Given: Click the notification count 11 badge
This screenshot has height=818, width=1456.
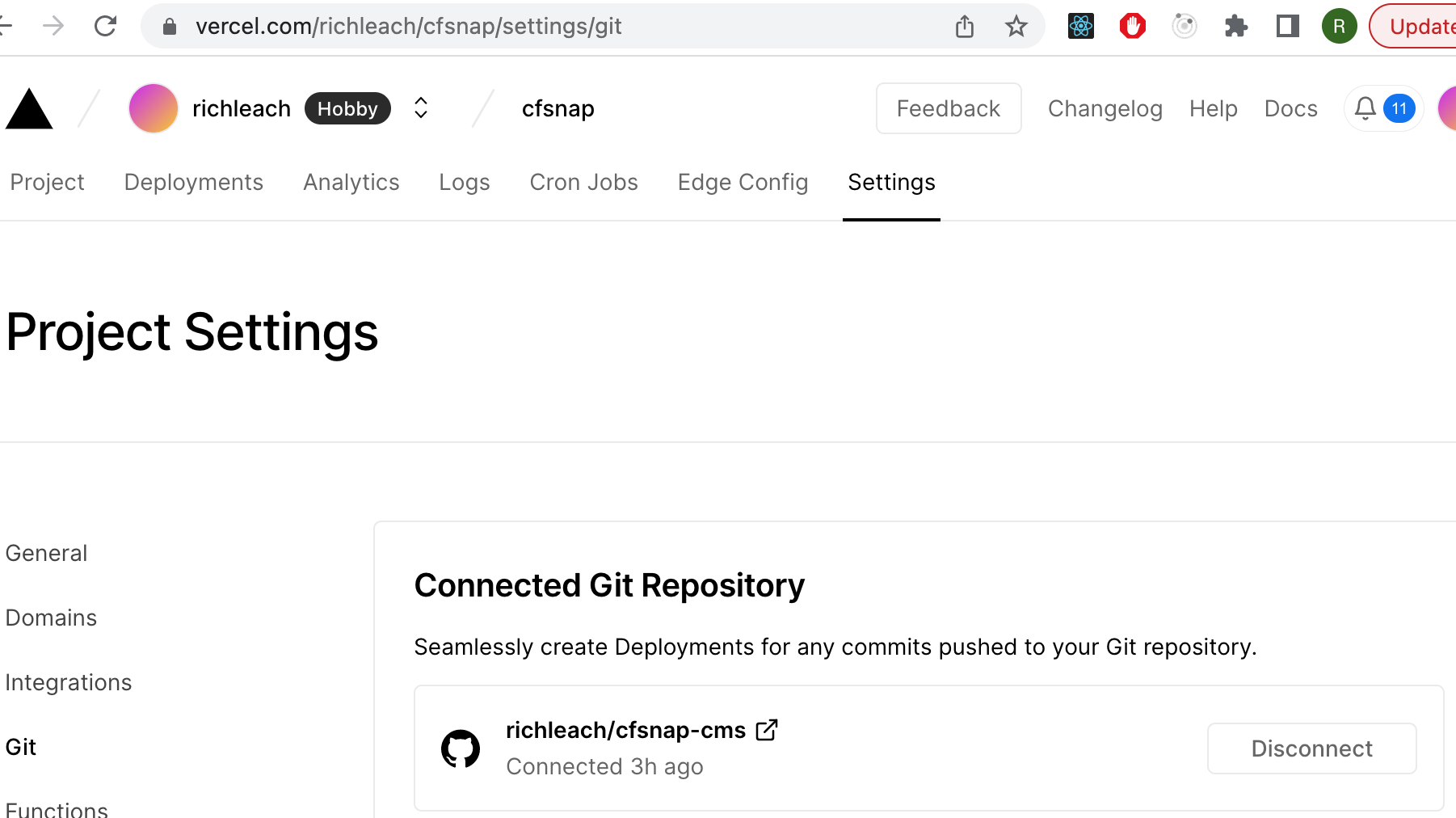Looking at the screenshot, I should click(x=1399, y=108).
